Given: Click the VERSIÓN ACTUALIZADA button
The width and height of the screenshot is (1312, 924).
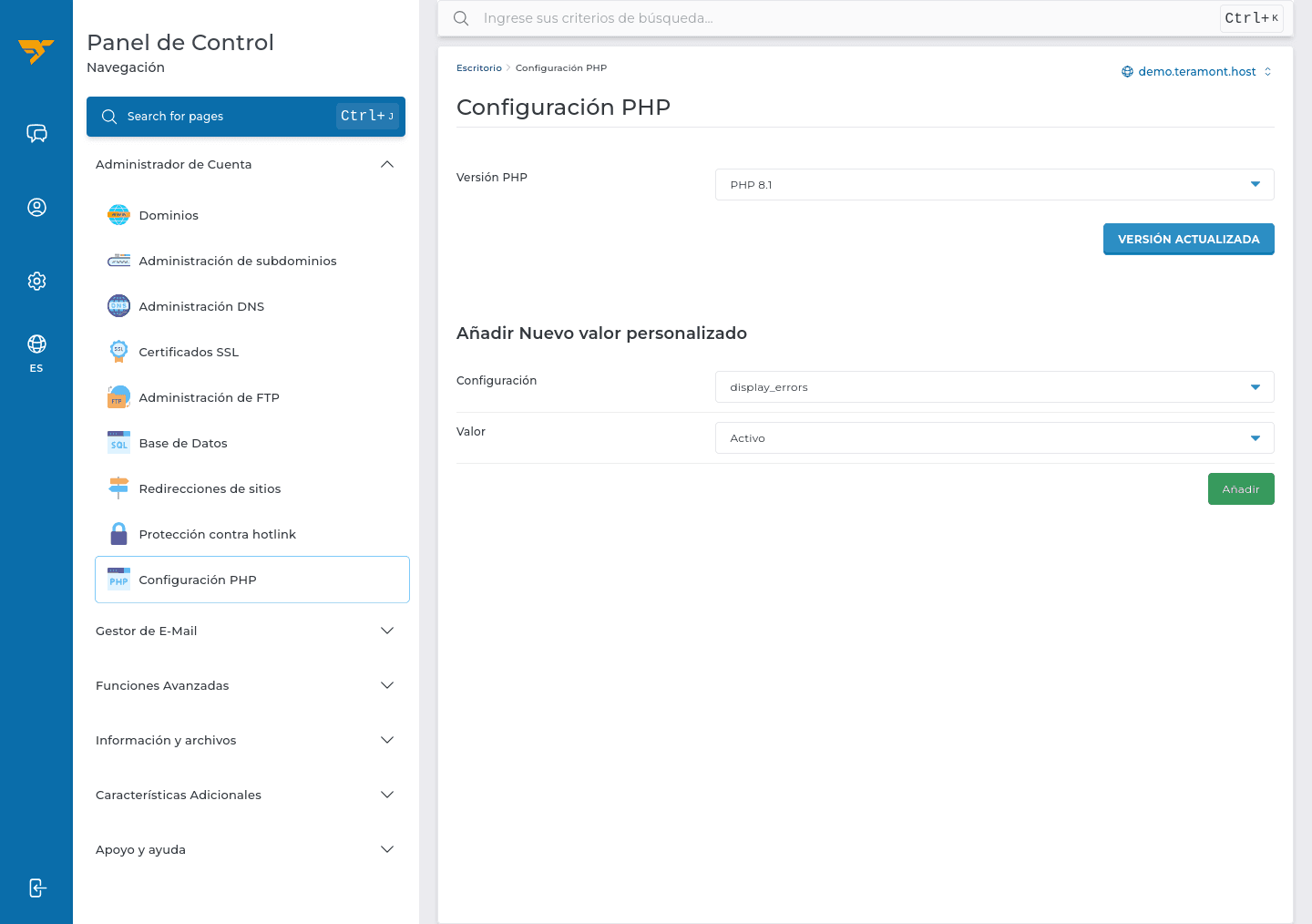Looking at the screenshot, I should [1188, 239].
